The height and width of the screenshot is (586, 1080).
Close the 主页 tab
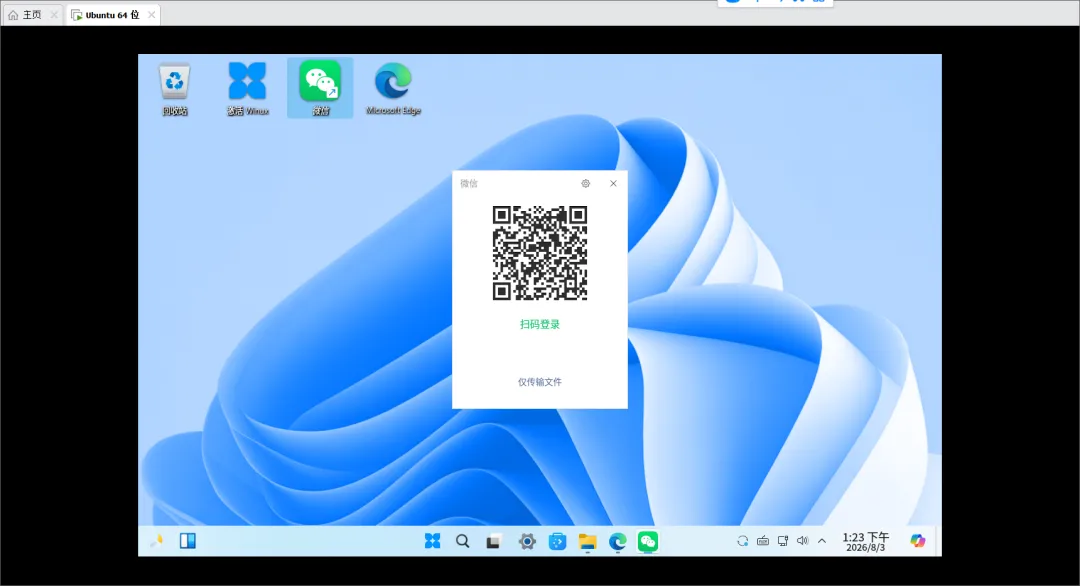click(54, 14)
